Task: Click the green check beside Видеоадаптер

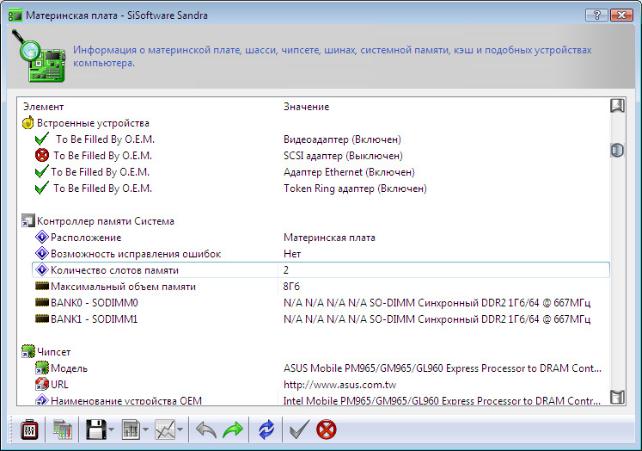Action: [42, 139]
